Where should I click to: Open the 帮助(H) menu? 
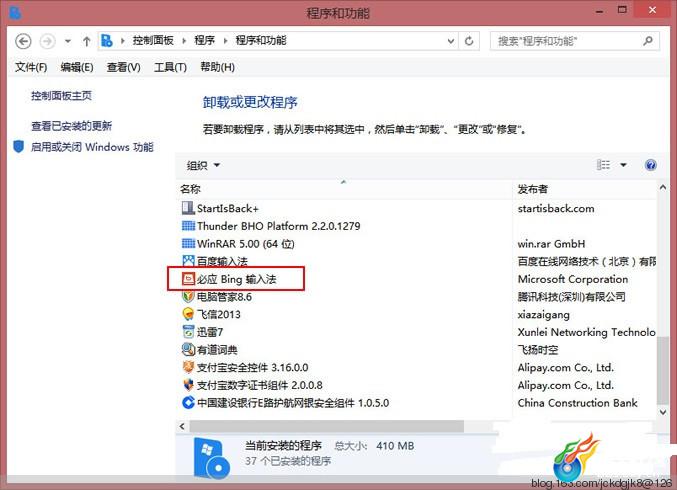pyautogui.click(x=217, y=67)
